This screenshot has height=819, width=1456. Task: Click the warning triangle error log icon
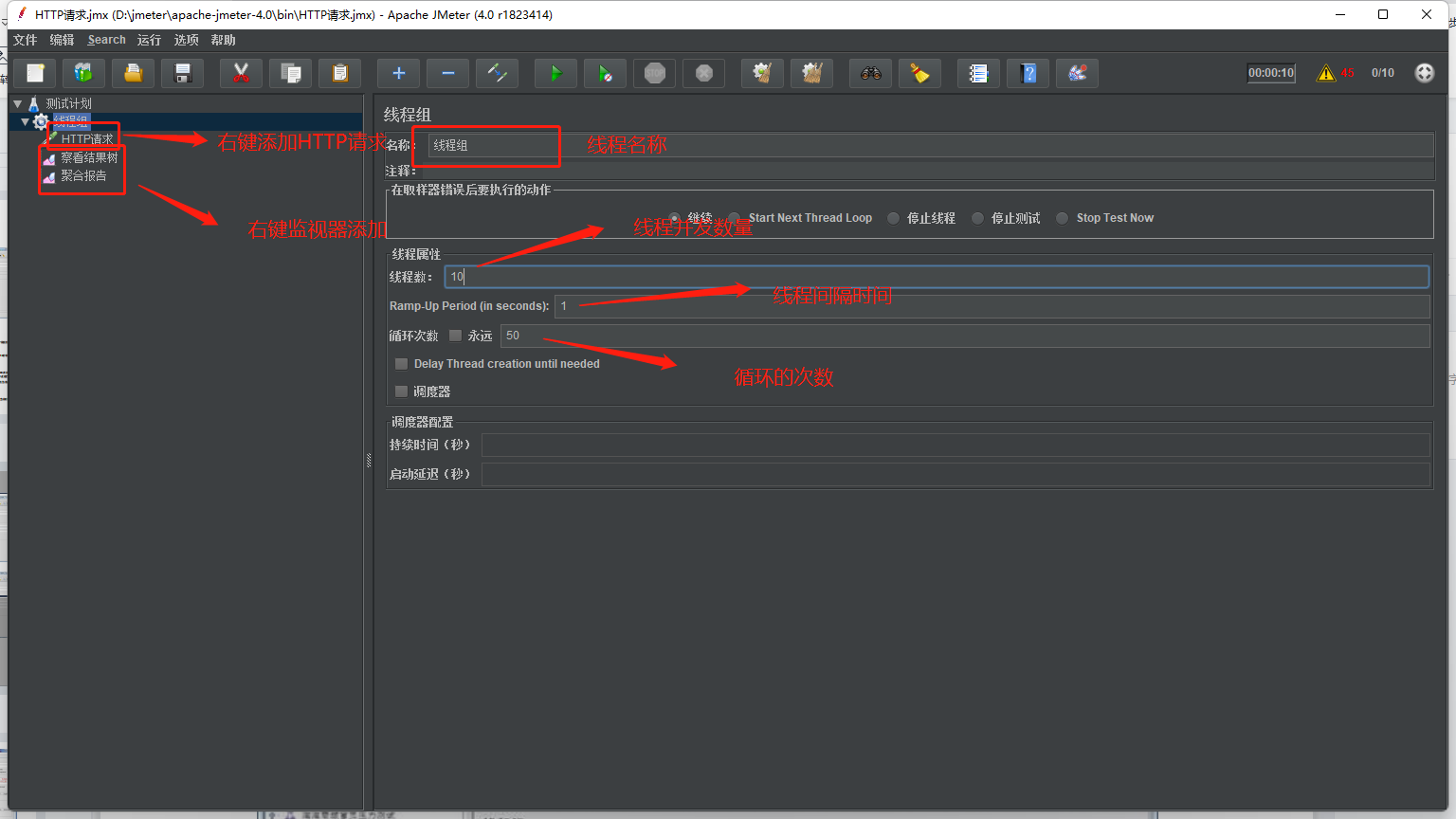1326,73
